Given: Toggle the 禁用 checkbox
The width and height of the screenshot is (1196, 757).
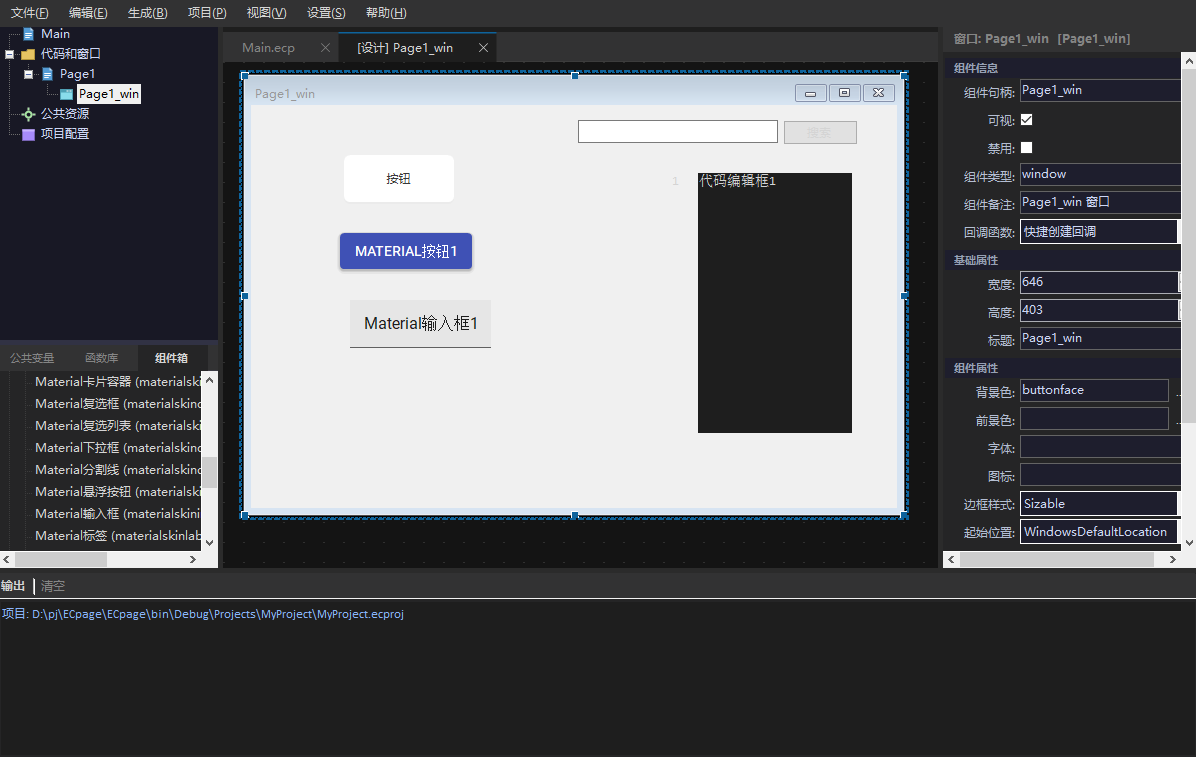Looking at the screenshot, I should pos(1027,148).
